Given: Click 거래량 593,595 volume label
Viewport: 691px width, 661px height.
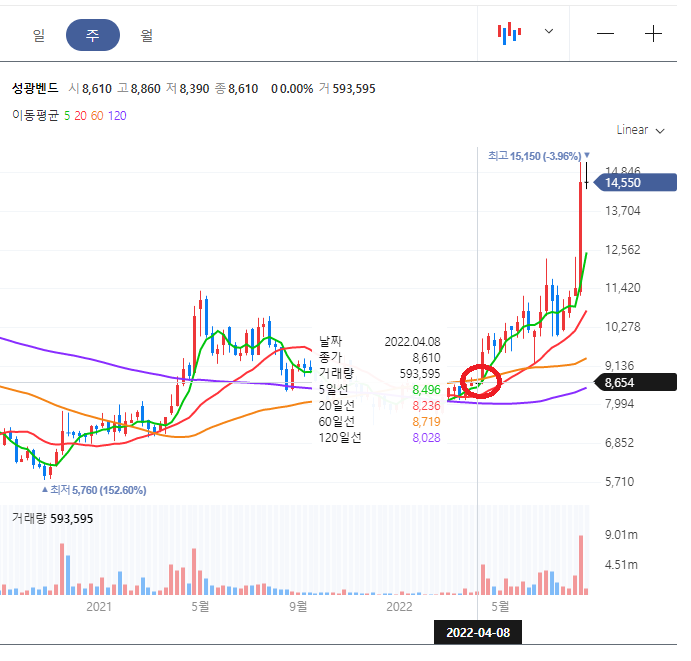Looking at the screenshot, I should pyautogui.click(x=52, y=519).
